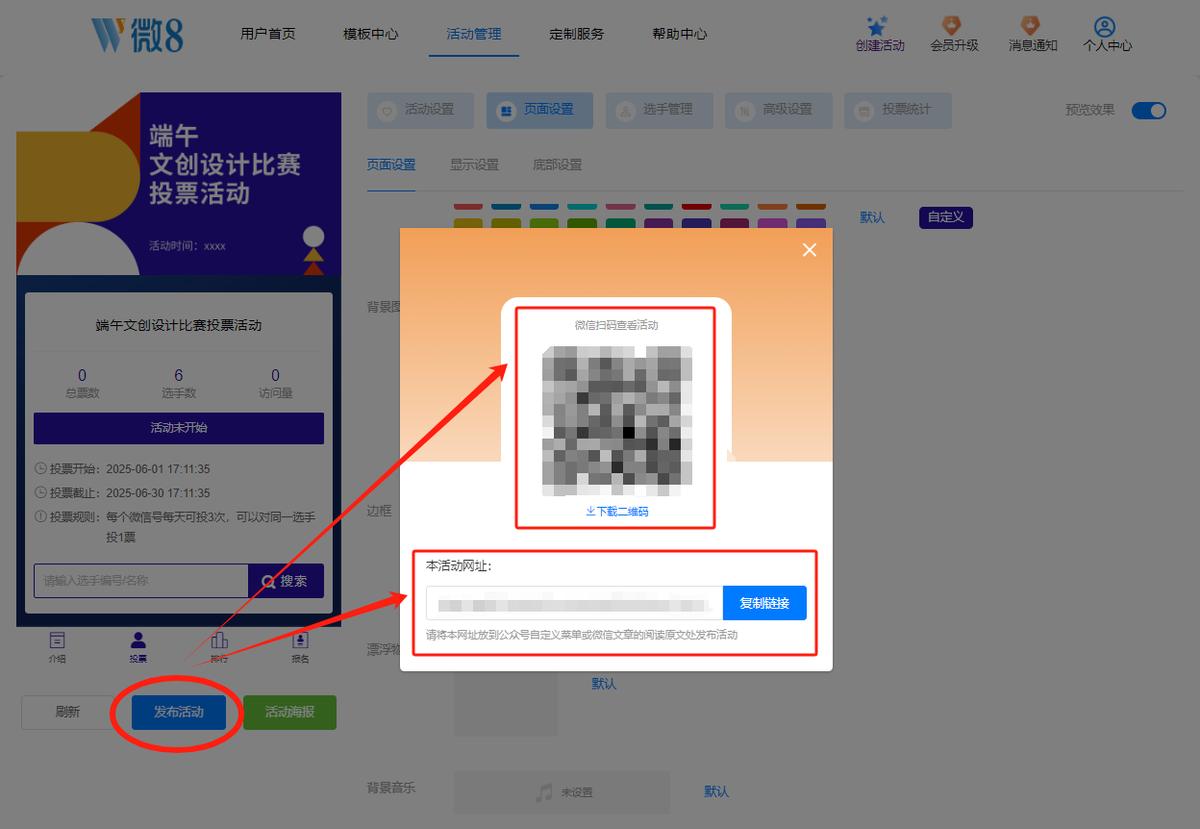The height and width of the screenshot is (829, 1200).
Task: Click 端午文创设计比赛投票活动 title in preview card
Action: 179,325
